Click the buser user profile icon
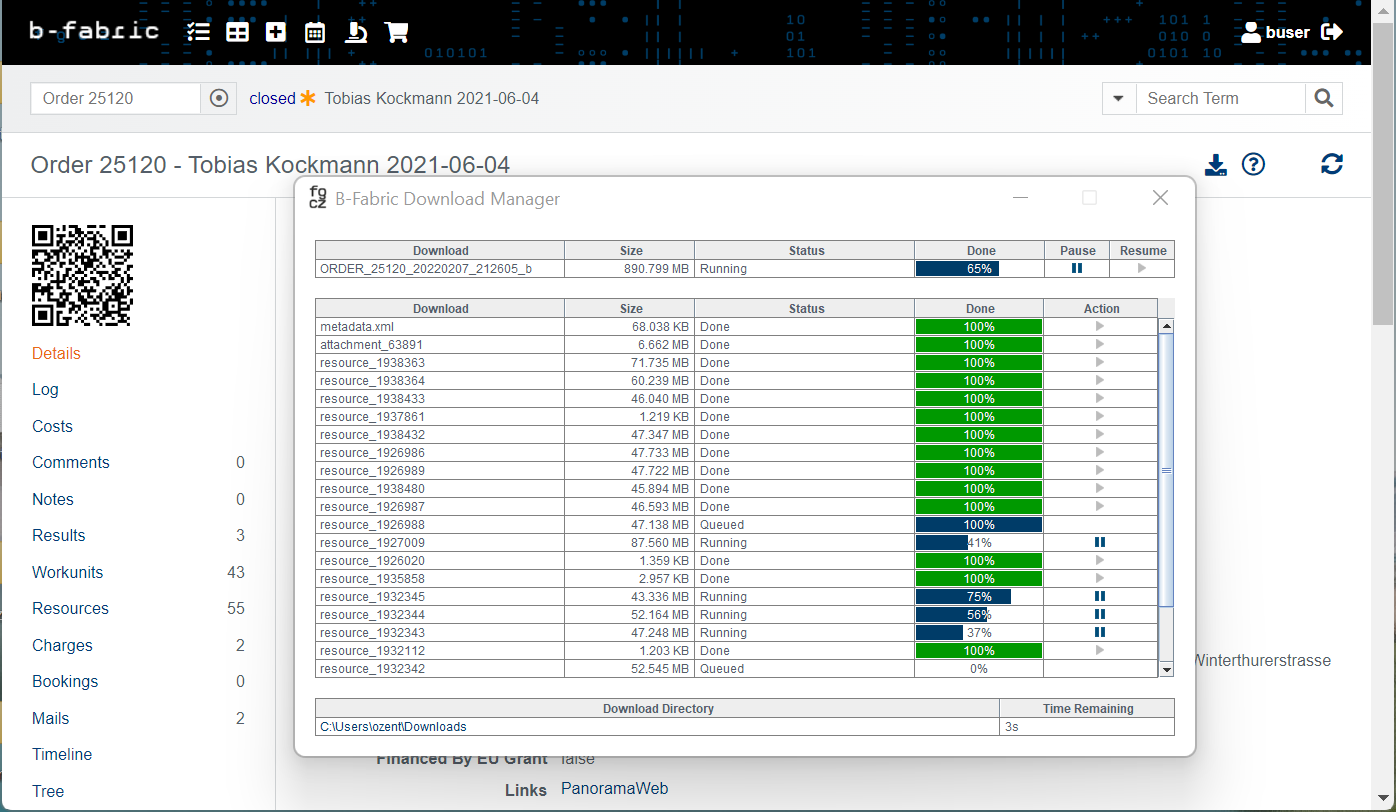This screenshot has width=1396, height=812. tap(1250, 32)
